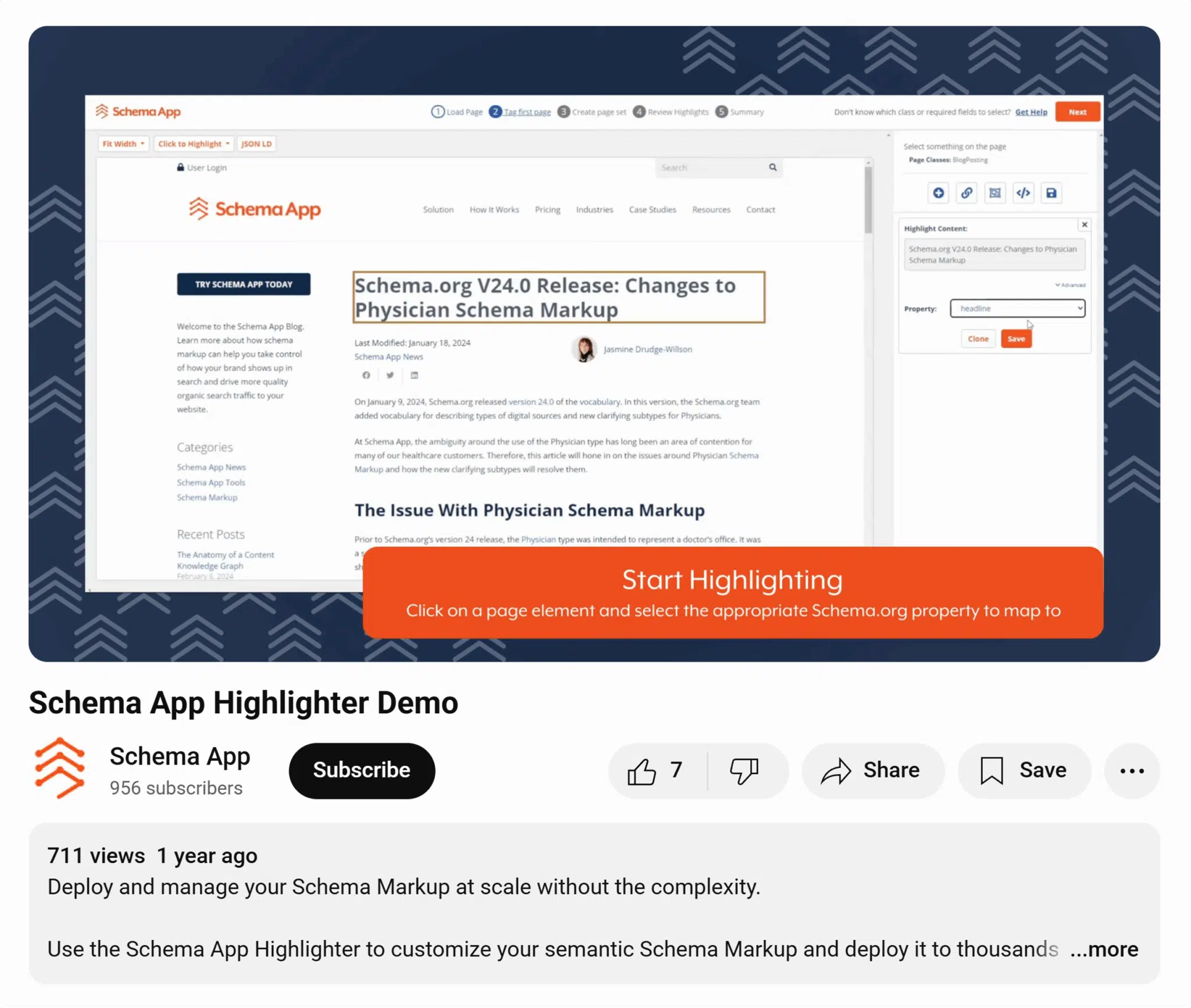
Task: Open the Schema Markup category link
Action: tap(206, 497)
